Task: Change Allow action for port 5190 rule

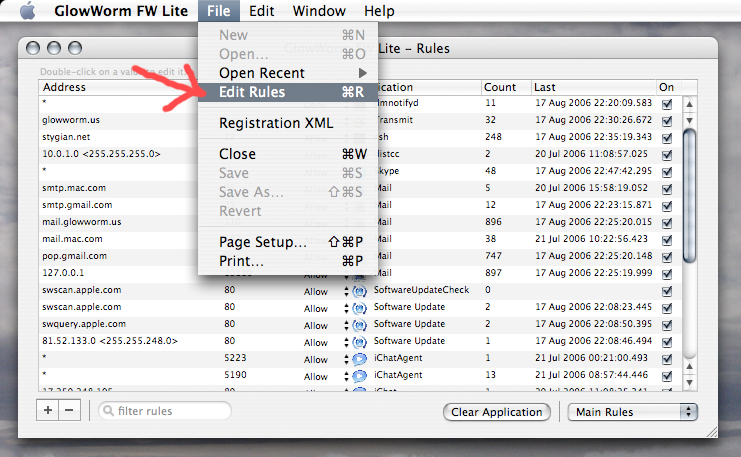Action: (326, 377)
